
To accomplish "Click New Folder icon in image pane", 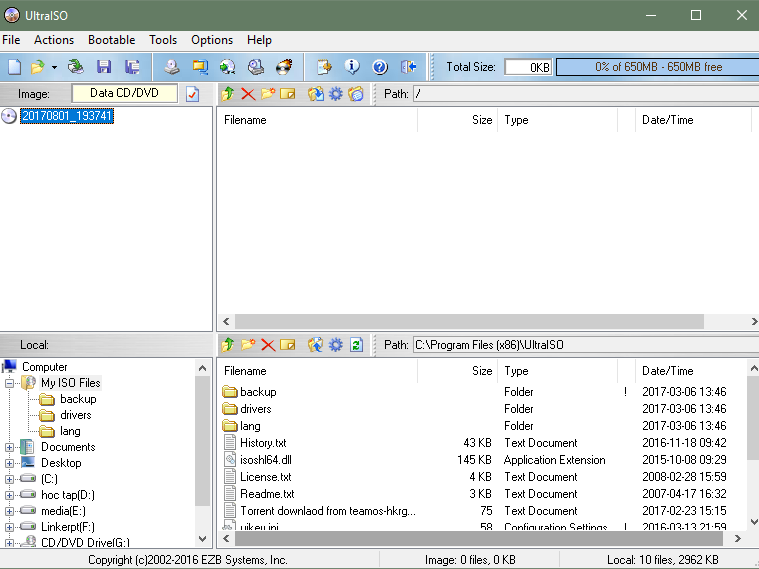I will [268, 93].
